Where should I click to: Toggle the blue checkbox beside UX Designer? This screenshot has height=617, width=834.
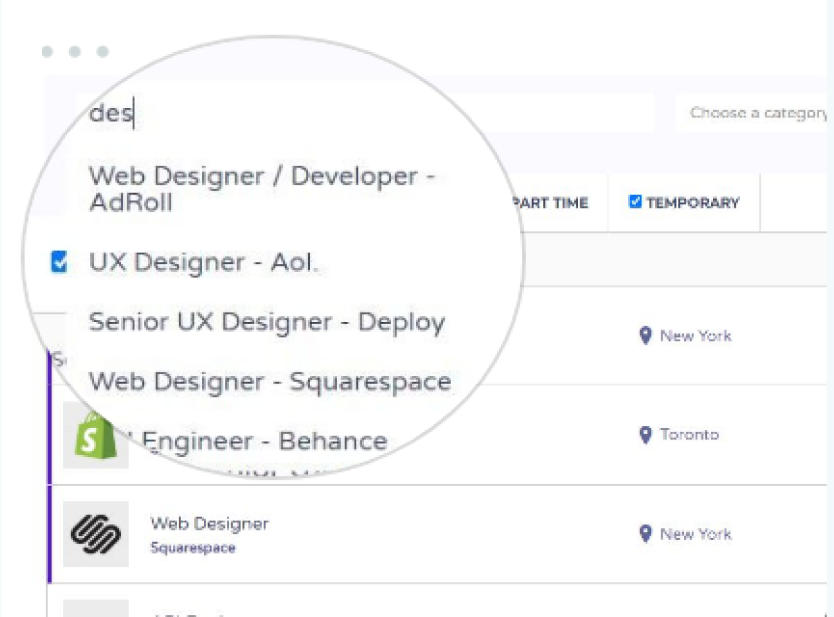(59, 262)
